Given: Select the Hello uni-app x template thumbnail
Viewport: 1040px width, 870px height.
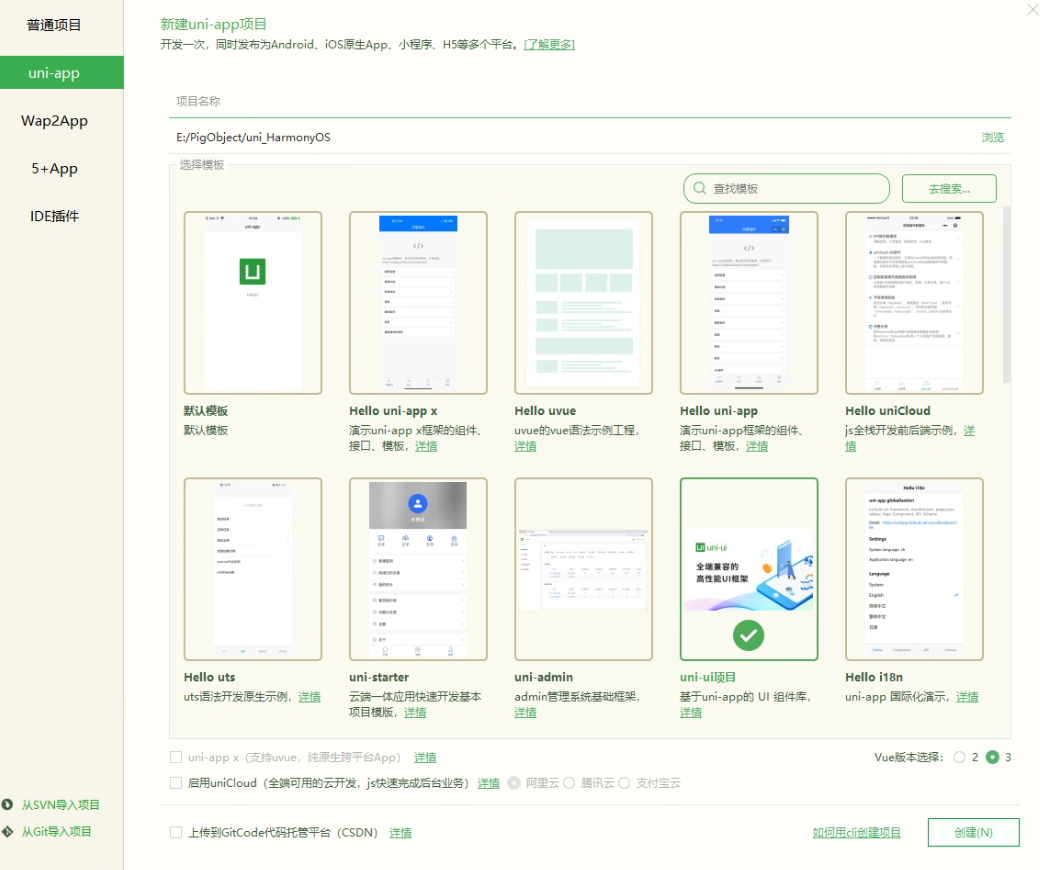Looking at the screenshot, I should (x=418, y=303).
